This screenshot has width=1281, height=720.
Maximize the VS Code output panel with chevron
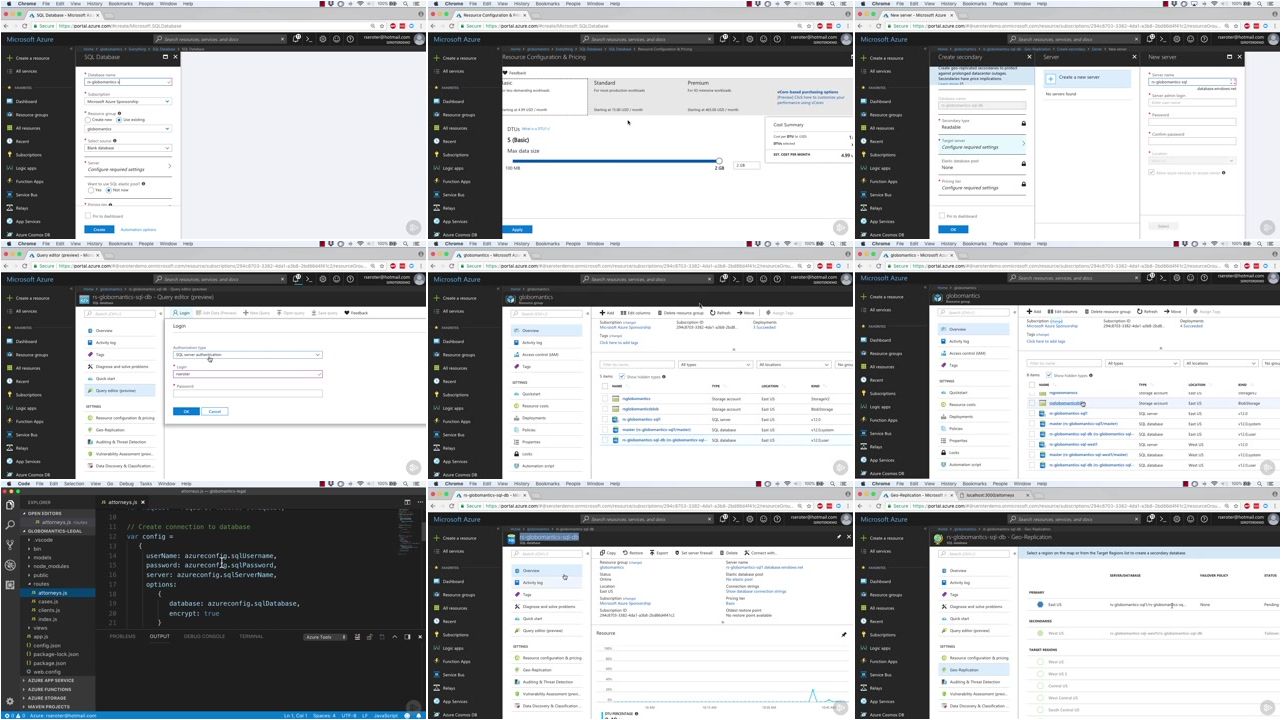click(395, 637)
